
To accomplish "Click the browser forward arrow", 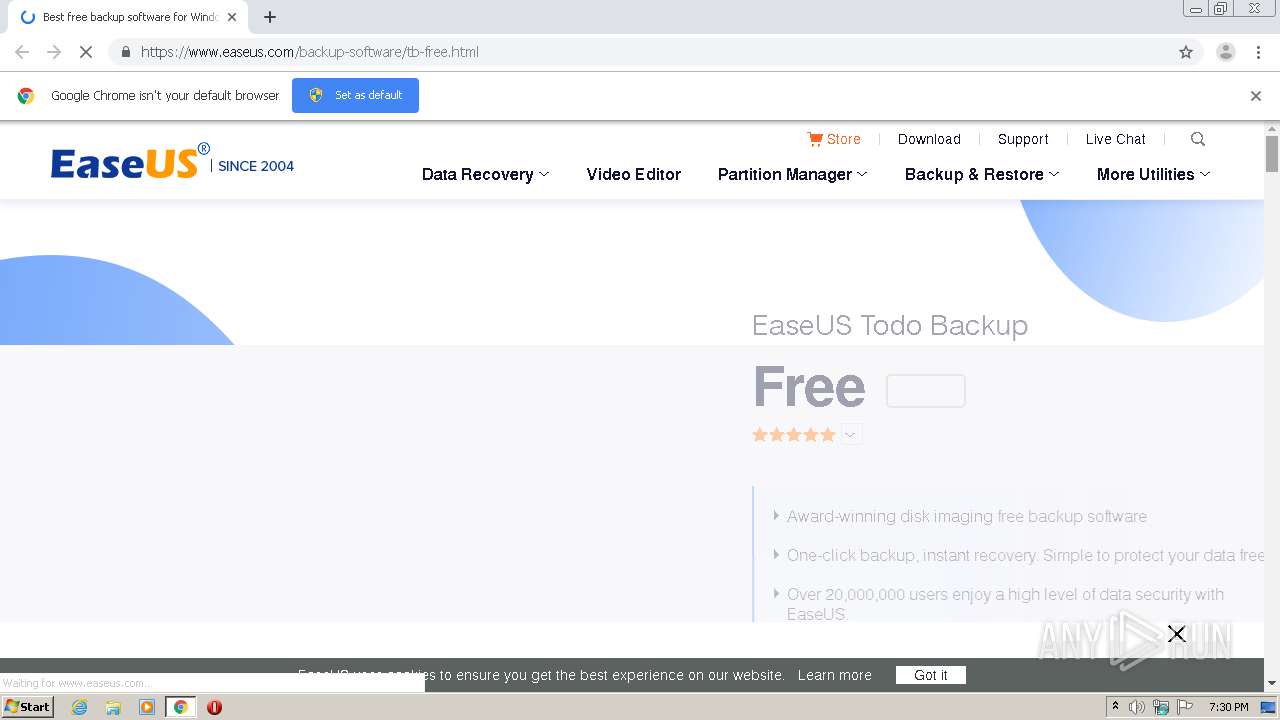I will 54,52.
